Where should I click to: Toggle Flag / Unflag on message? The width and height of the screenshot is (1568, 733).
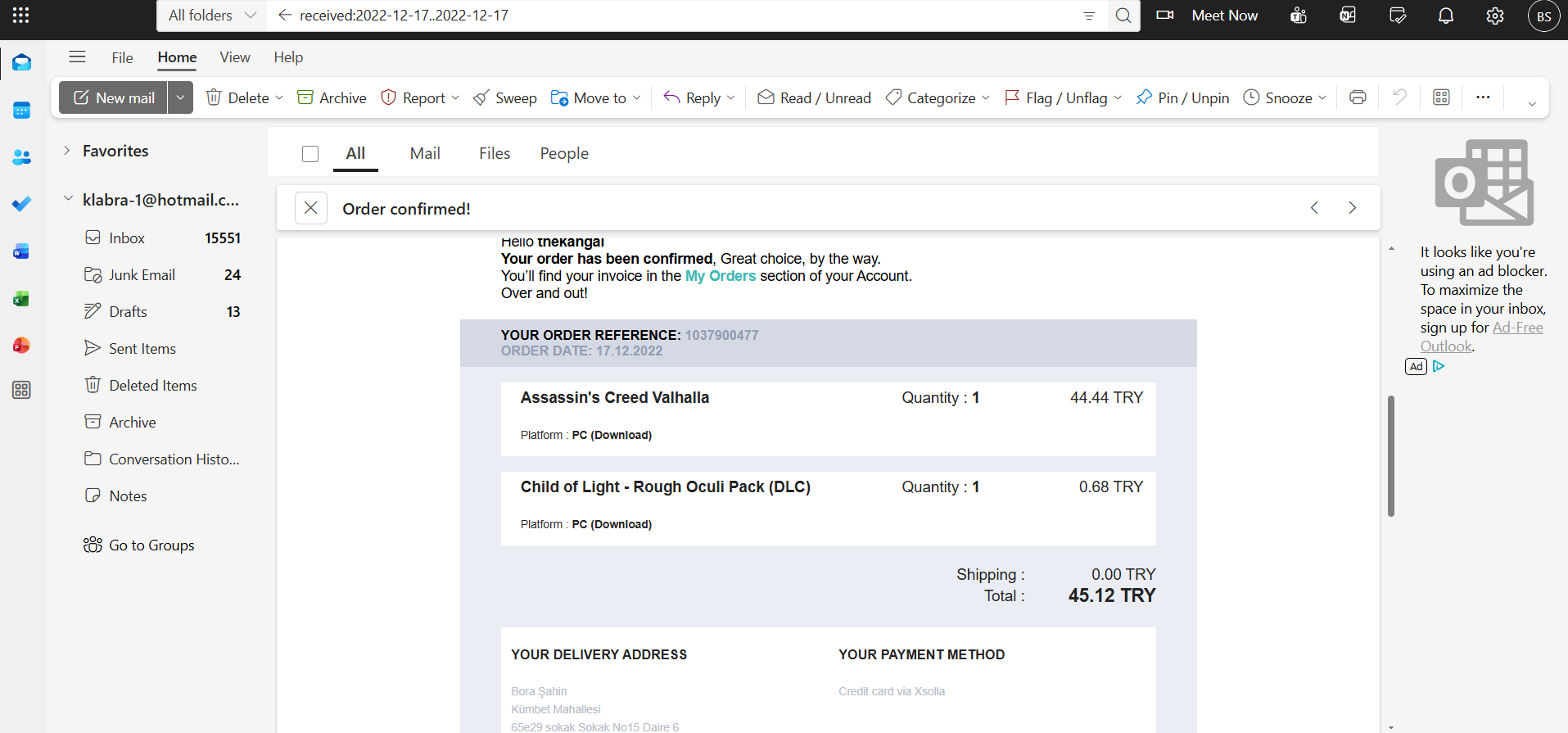tap(1055, 97)
